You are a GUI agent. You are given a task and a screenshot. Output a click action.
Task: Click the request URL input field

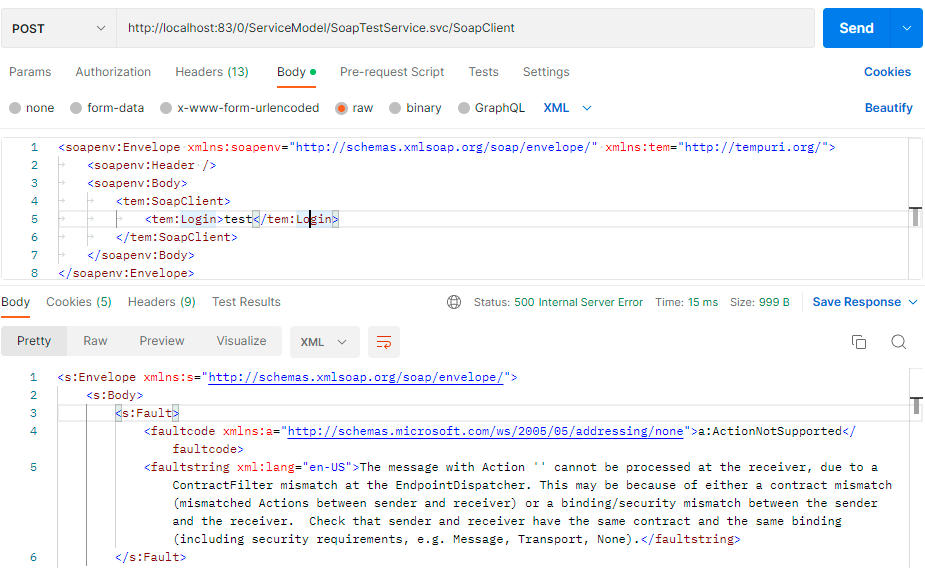(465, 28)
